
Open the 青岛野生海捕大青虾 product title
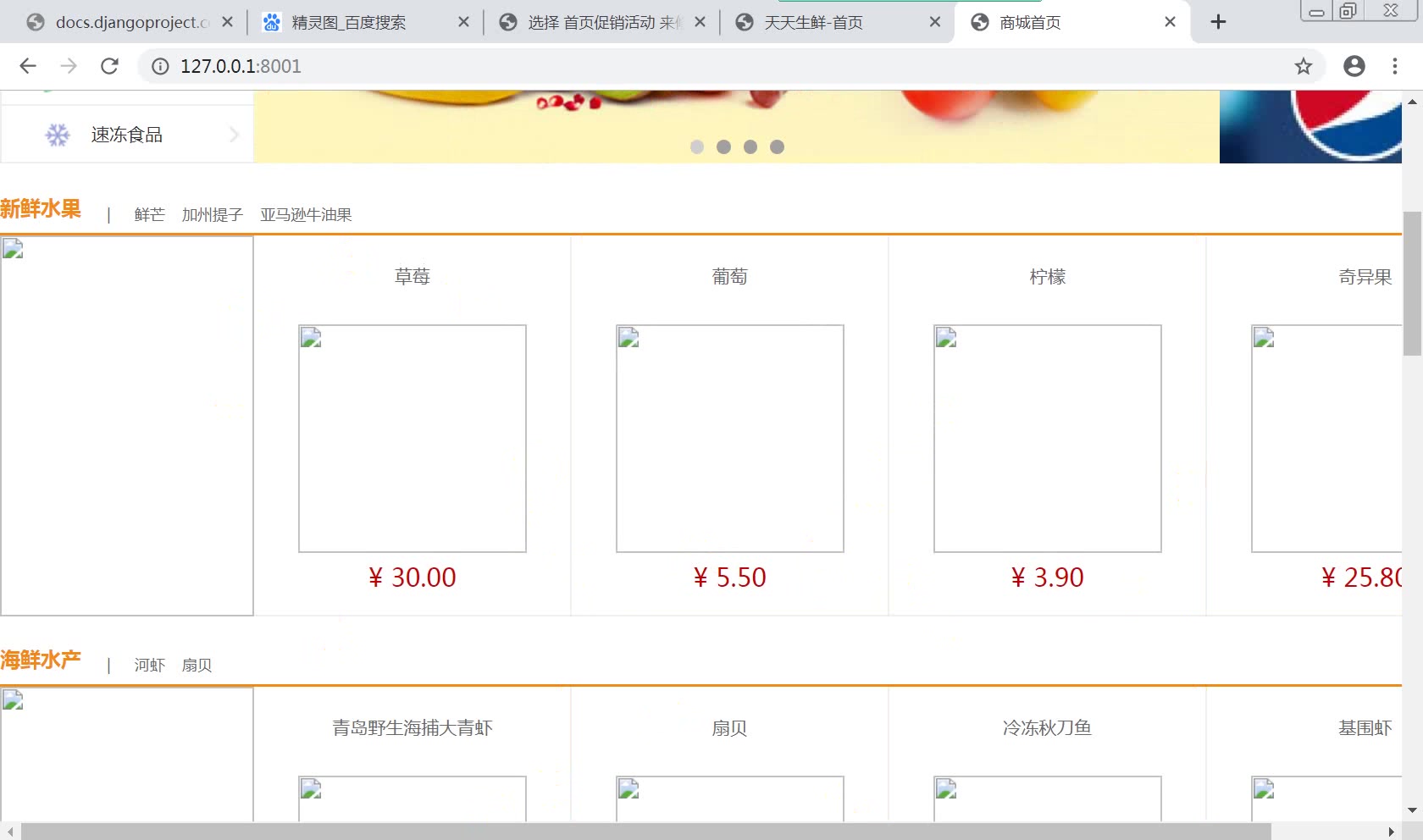(x=413, y=727)
